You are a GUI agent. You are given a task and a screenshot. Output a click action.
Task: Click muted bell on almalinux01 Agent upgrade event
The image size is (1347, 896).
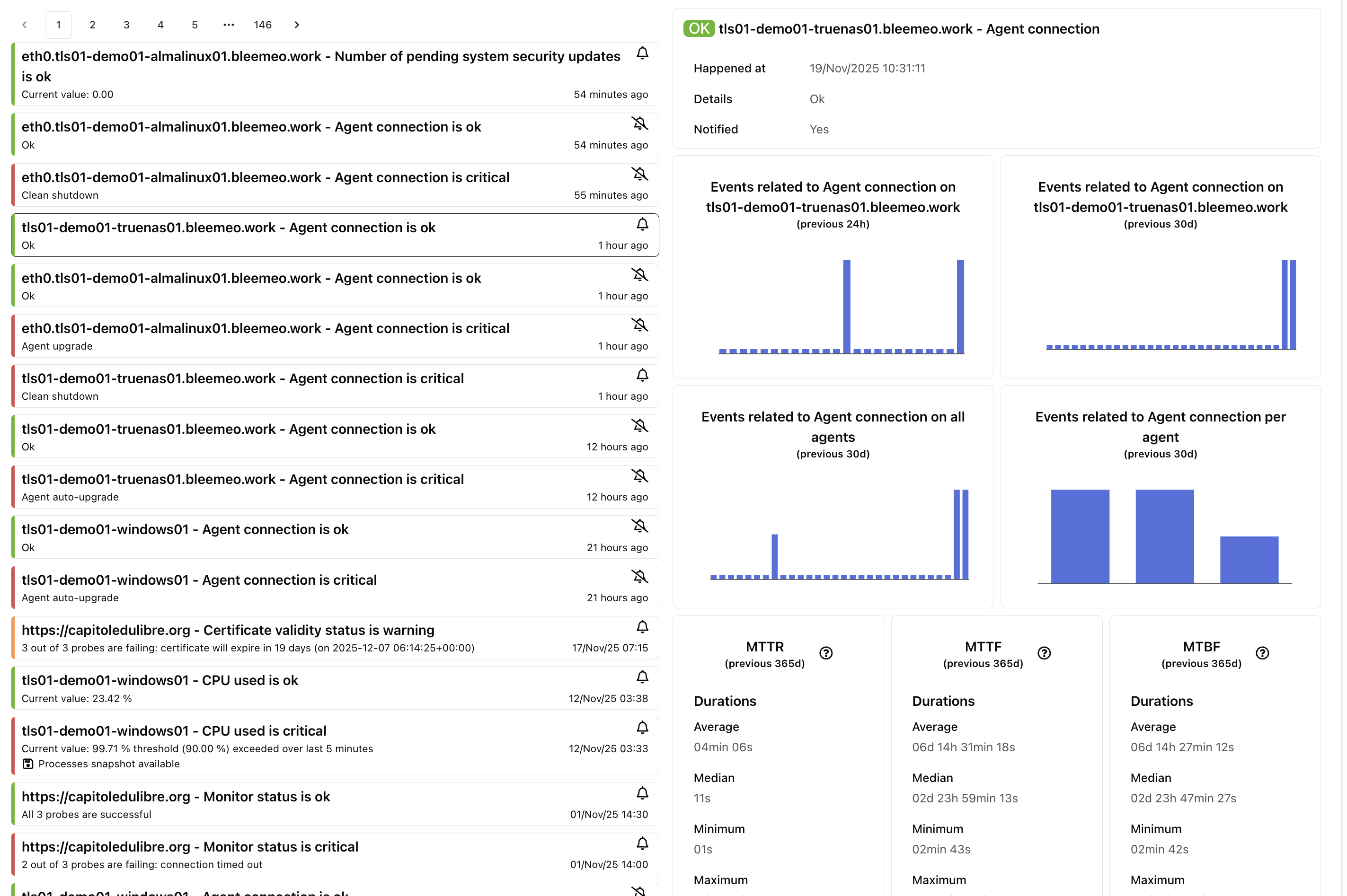640,325
